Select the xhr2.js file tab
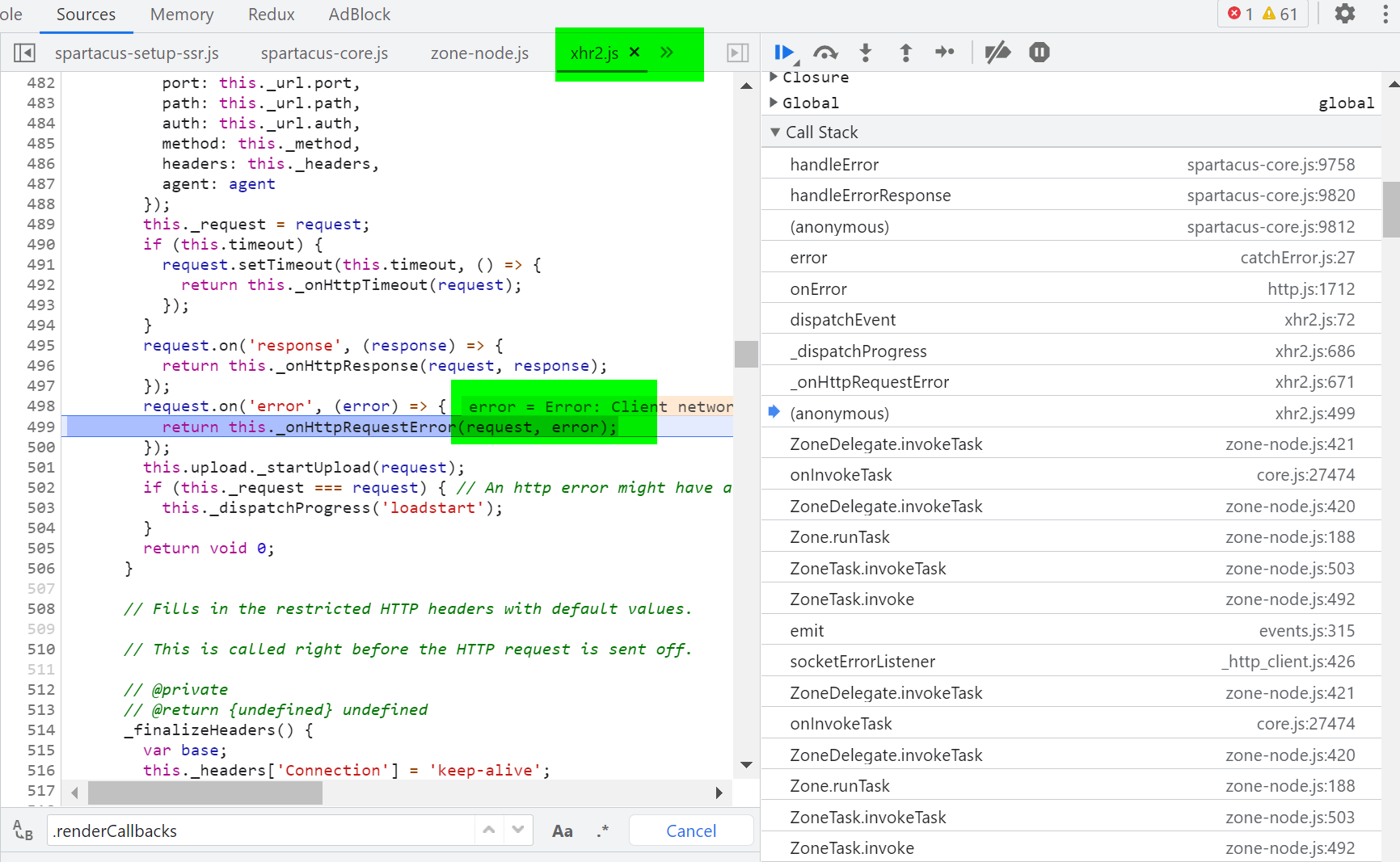This screenshot has height=862, width=1400. point(594,53)
